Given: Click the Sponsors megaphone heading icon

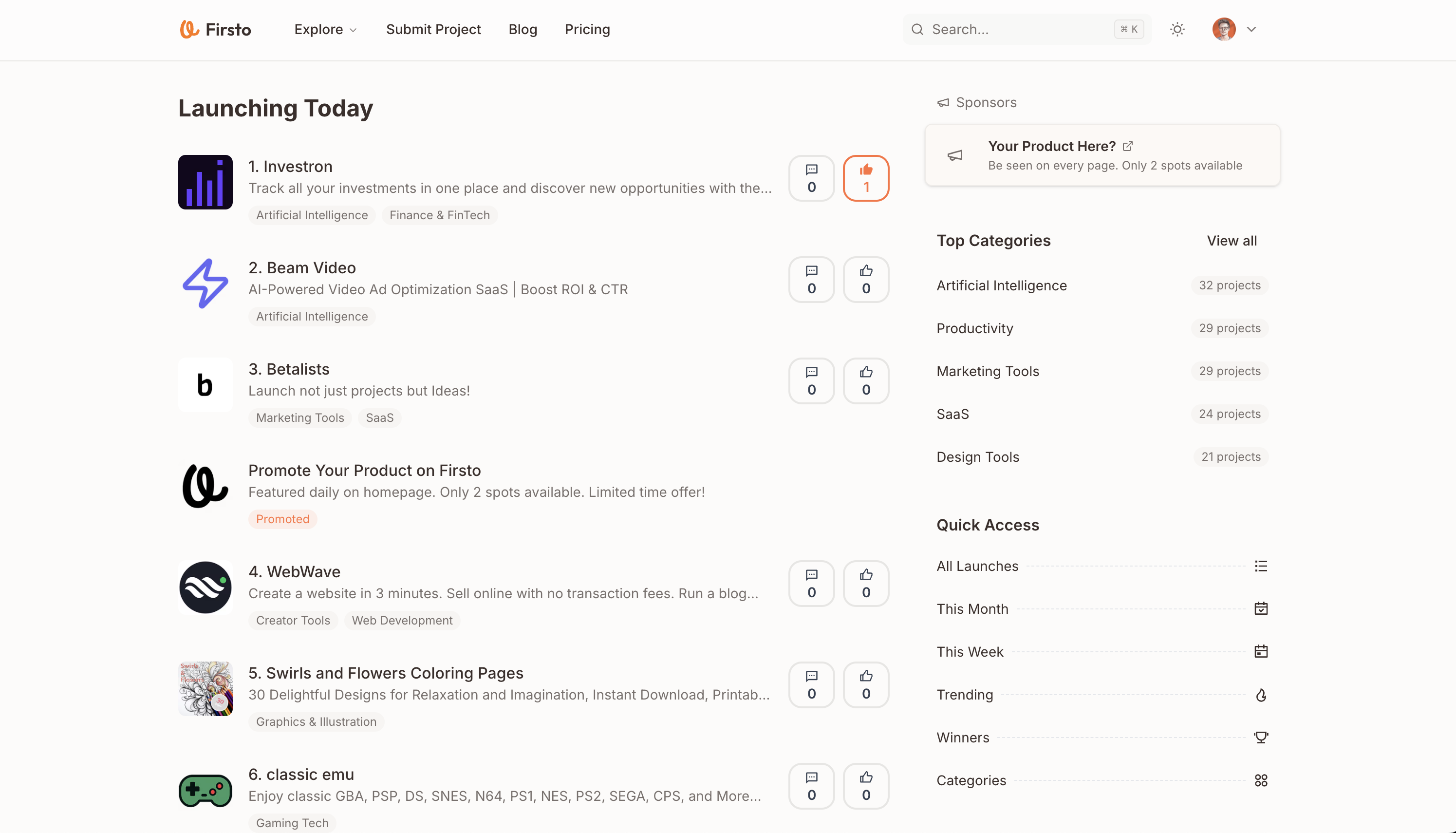Looking at the screenshot, I should pos(943,102).
